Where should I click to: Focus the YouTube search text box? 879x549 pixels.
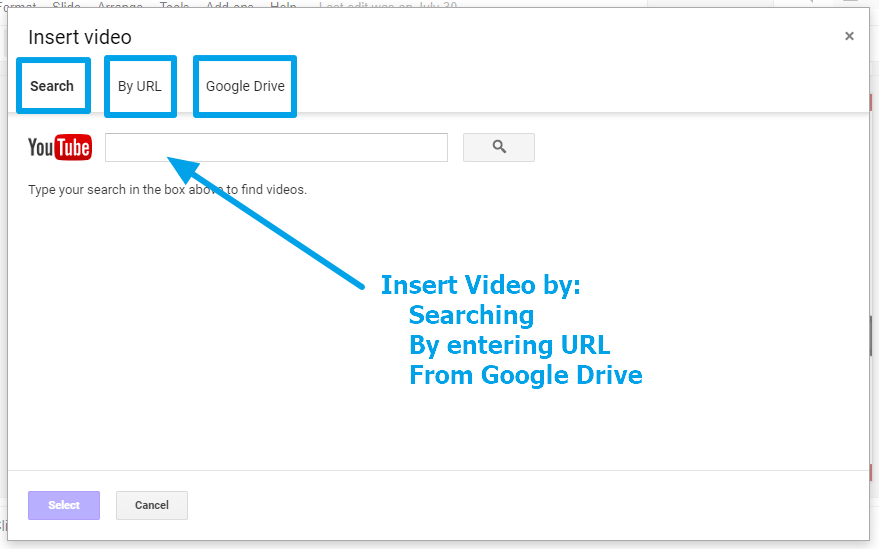pos(276,147)
